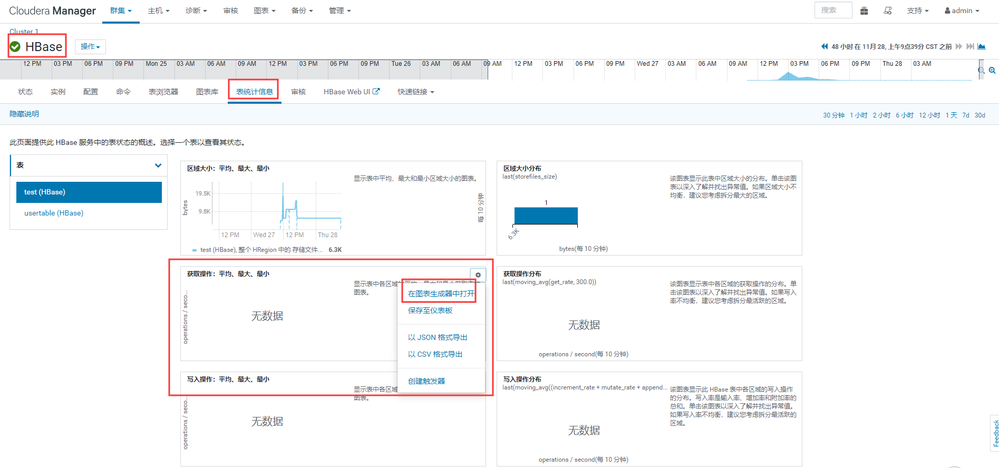Toggle the time range area-chart icon
Image resolution: width=999 pixels, height=468 pixels.
pyautogui.click(x=982, y=46)
